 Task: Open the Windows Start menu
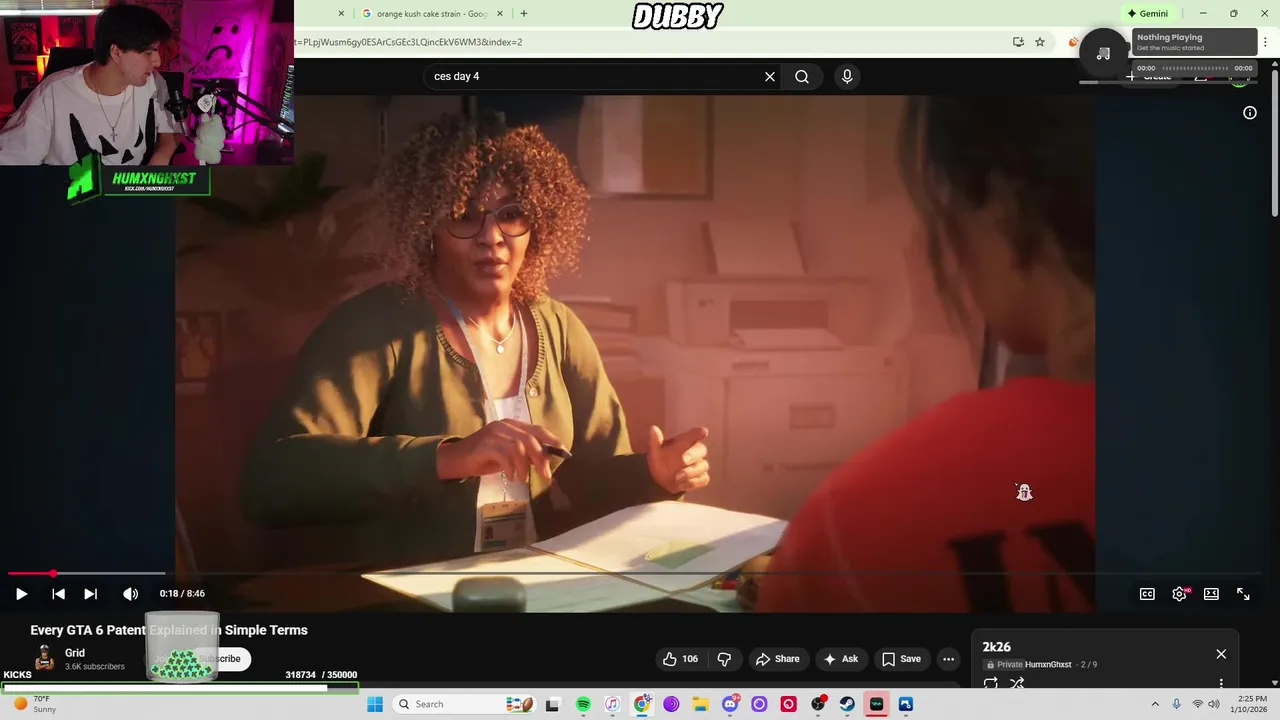click(375, 704)
